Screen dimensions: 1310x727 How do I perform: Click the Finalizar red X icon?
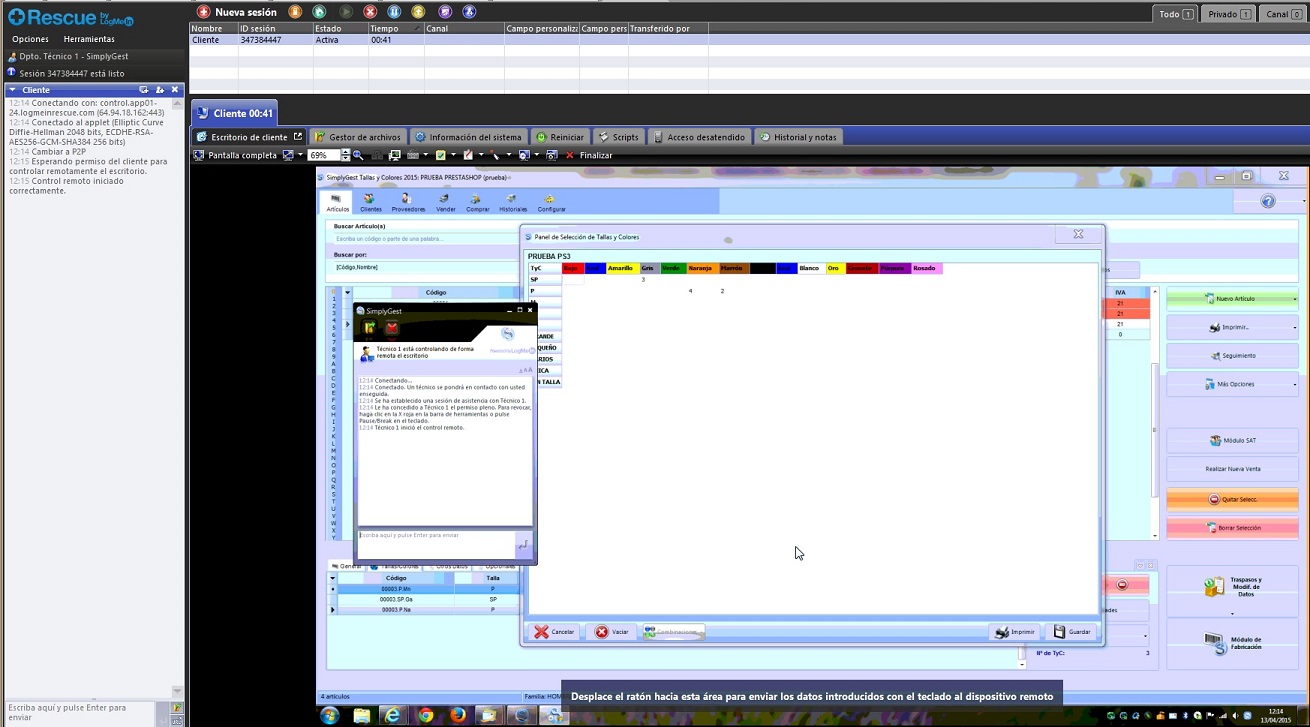pos(570,155)
